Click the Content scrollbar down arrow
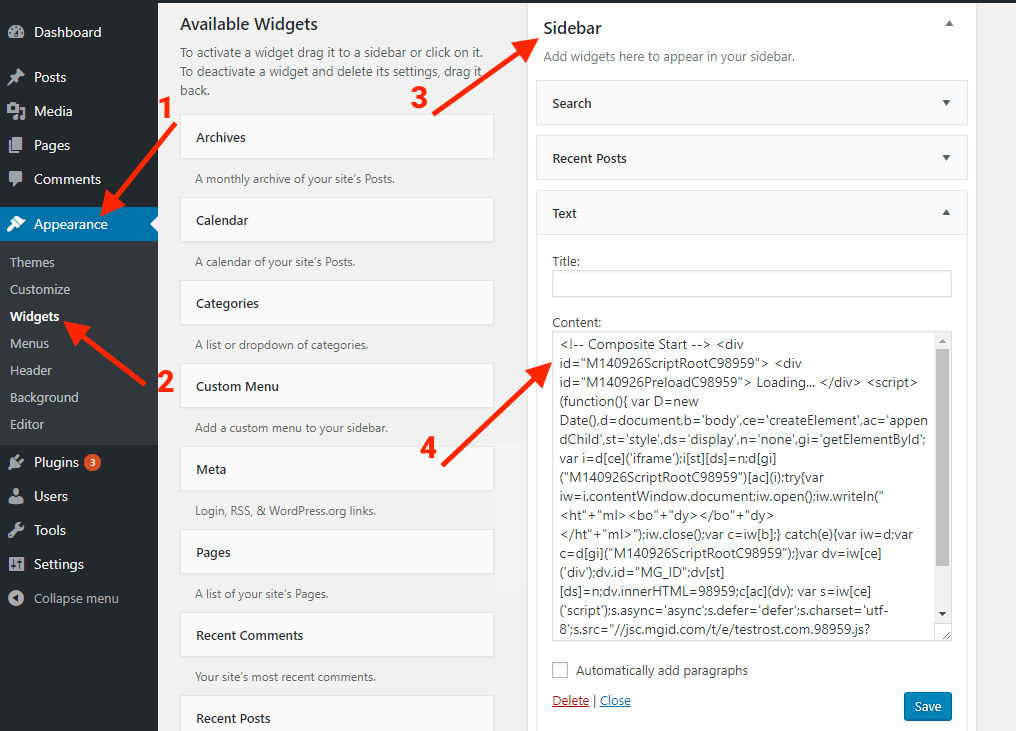1016x731 pixels. tap(943, 614)
